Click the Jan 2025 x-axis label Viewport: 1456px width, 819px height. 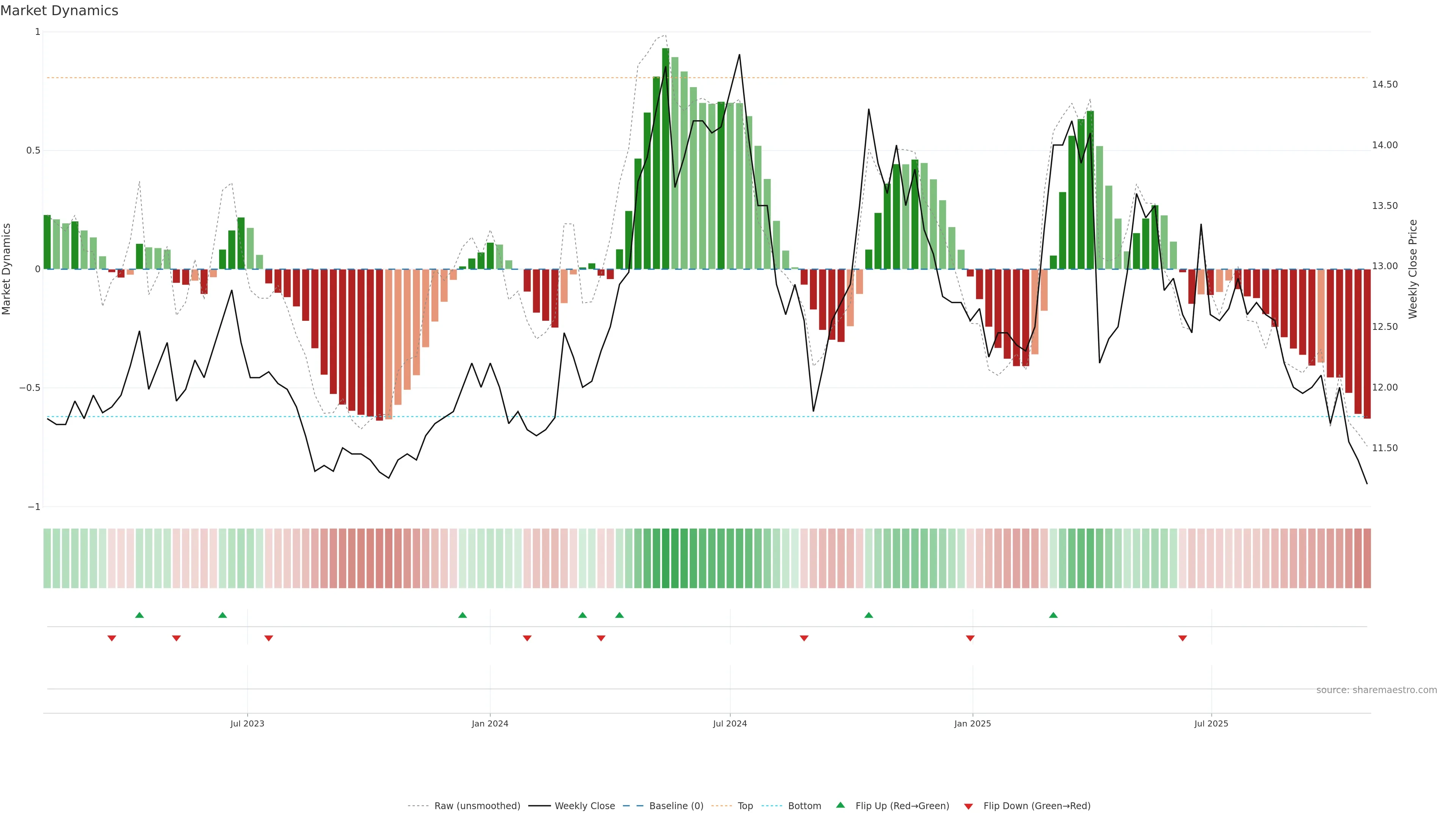[972, 723]
